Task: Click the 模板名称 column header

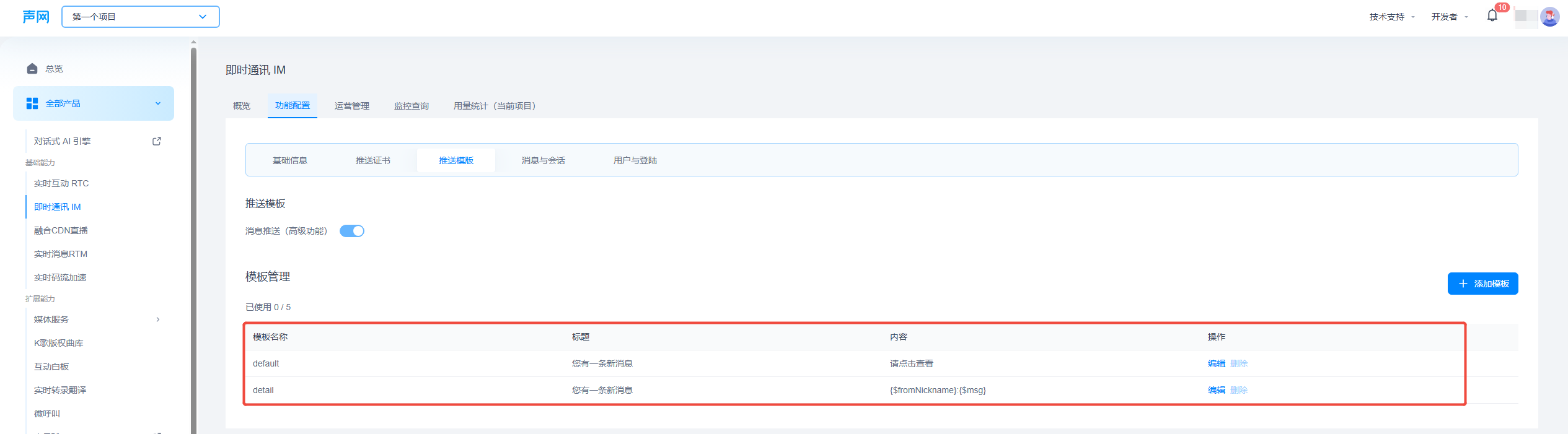Action: click(270, 337)
